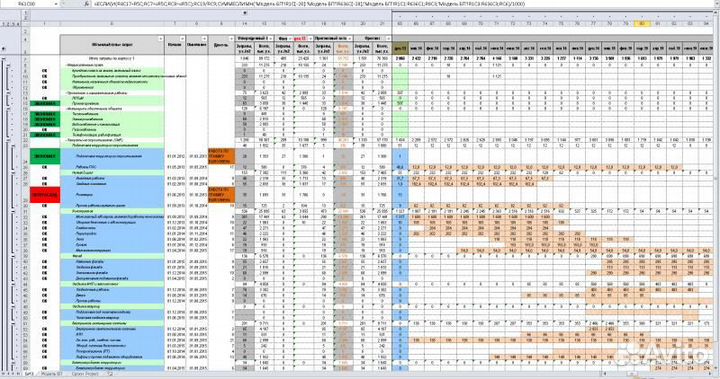Click the Окончание column header cell
Screen dimensions: 720x379
coord(197,45)
